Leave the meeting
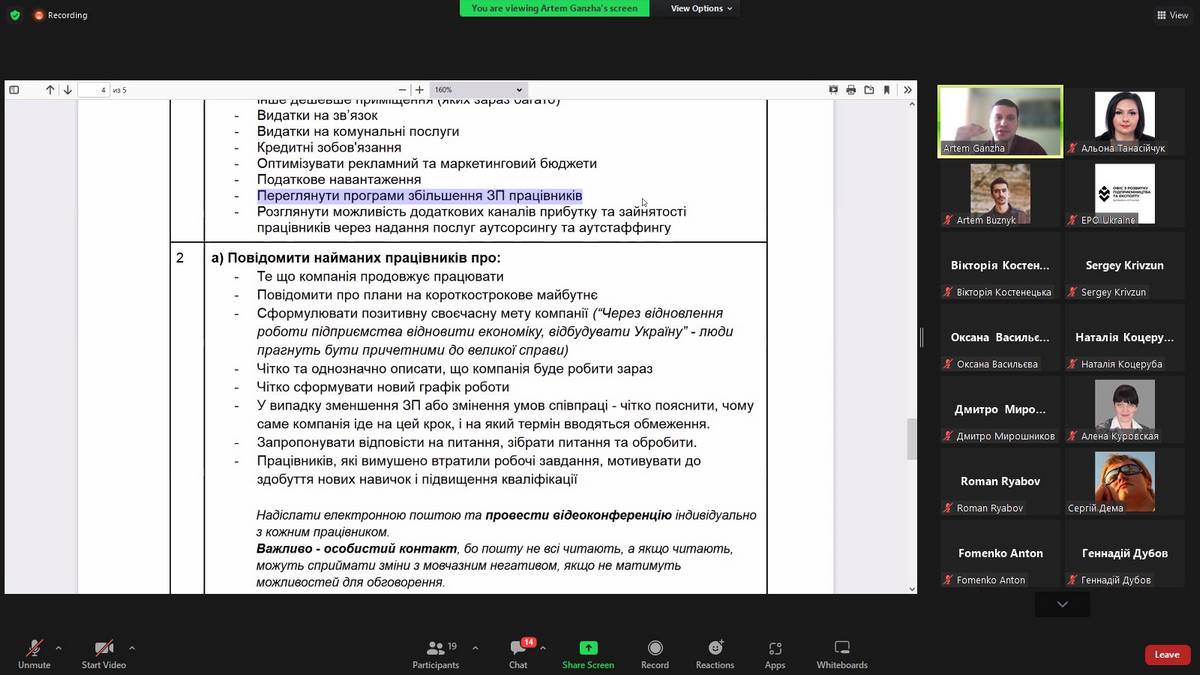This screenshot has height=675, width=1200. (1167, 654)
